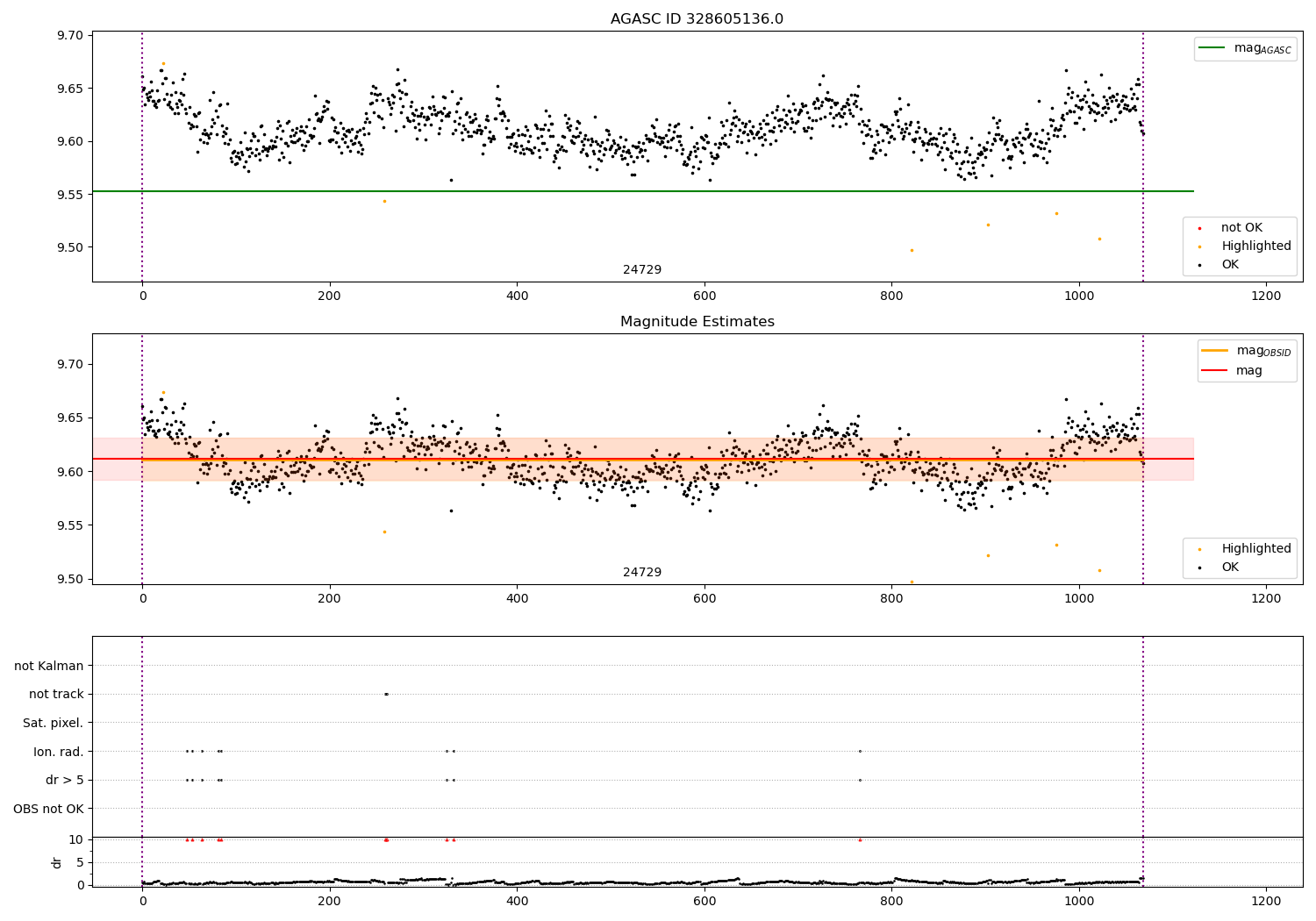Click the 24729 label in middle plot
This screenshot has width=1316, height=921.
pos(642,573)
